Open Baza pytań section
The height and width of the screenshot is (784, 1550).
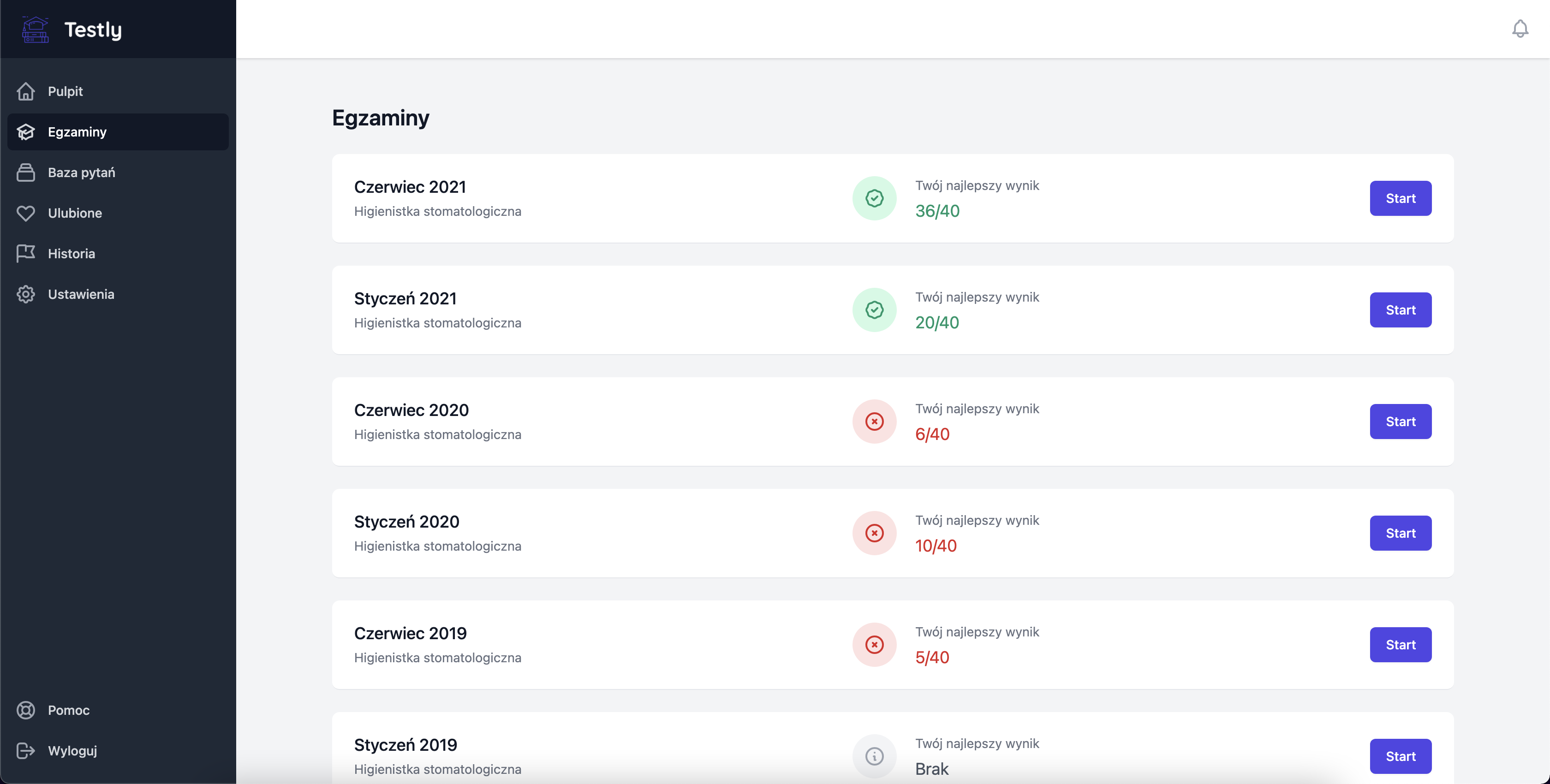point(118,172)
